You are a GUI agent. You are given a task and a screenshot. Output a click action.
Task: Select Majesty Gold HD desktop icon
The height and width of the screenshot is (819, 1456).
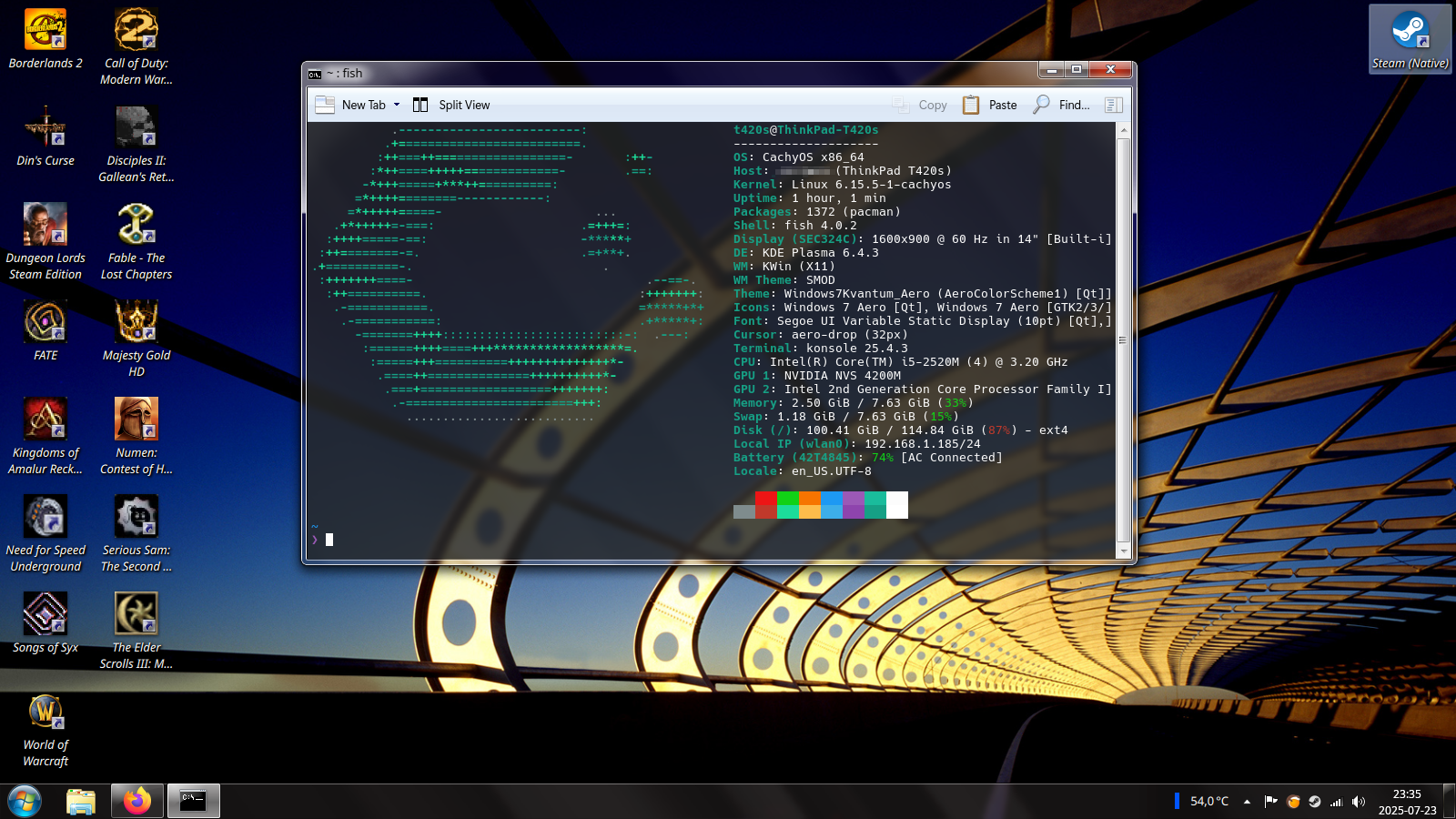coord(136,339)
